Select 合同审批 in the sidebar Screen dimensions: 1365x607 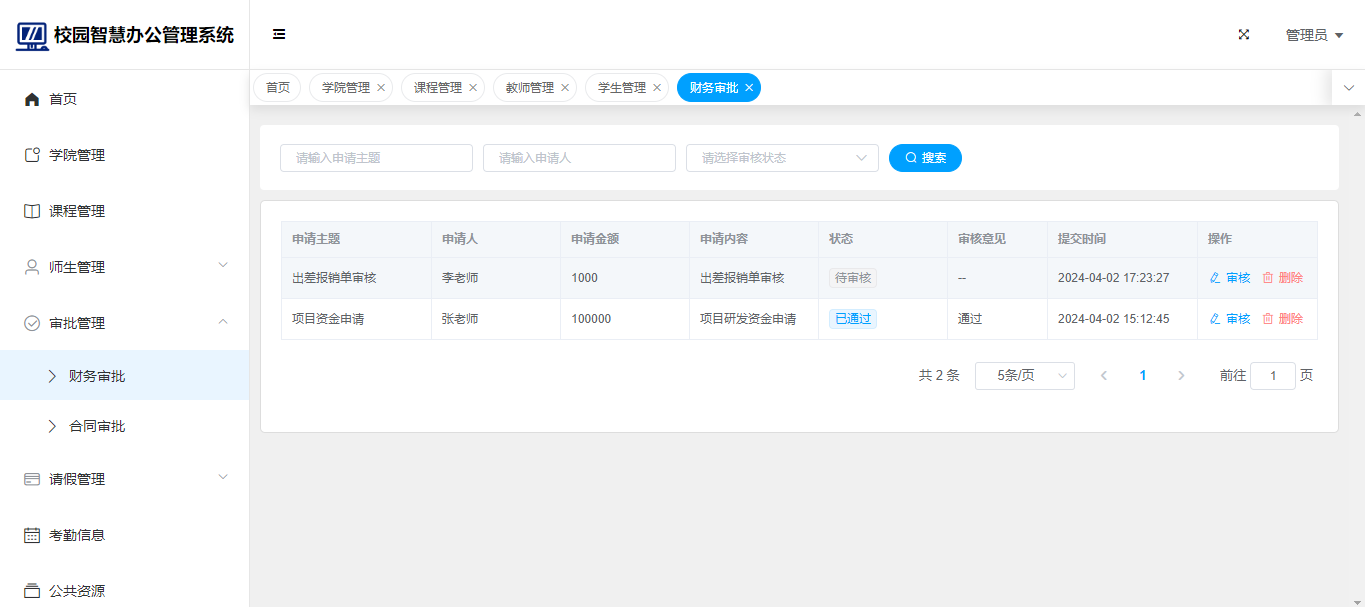click(x=97, y=426)
